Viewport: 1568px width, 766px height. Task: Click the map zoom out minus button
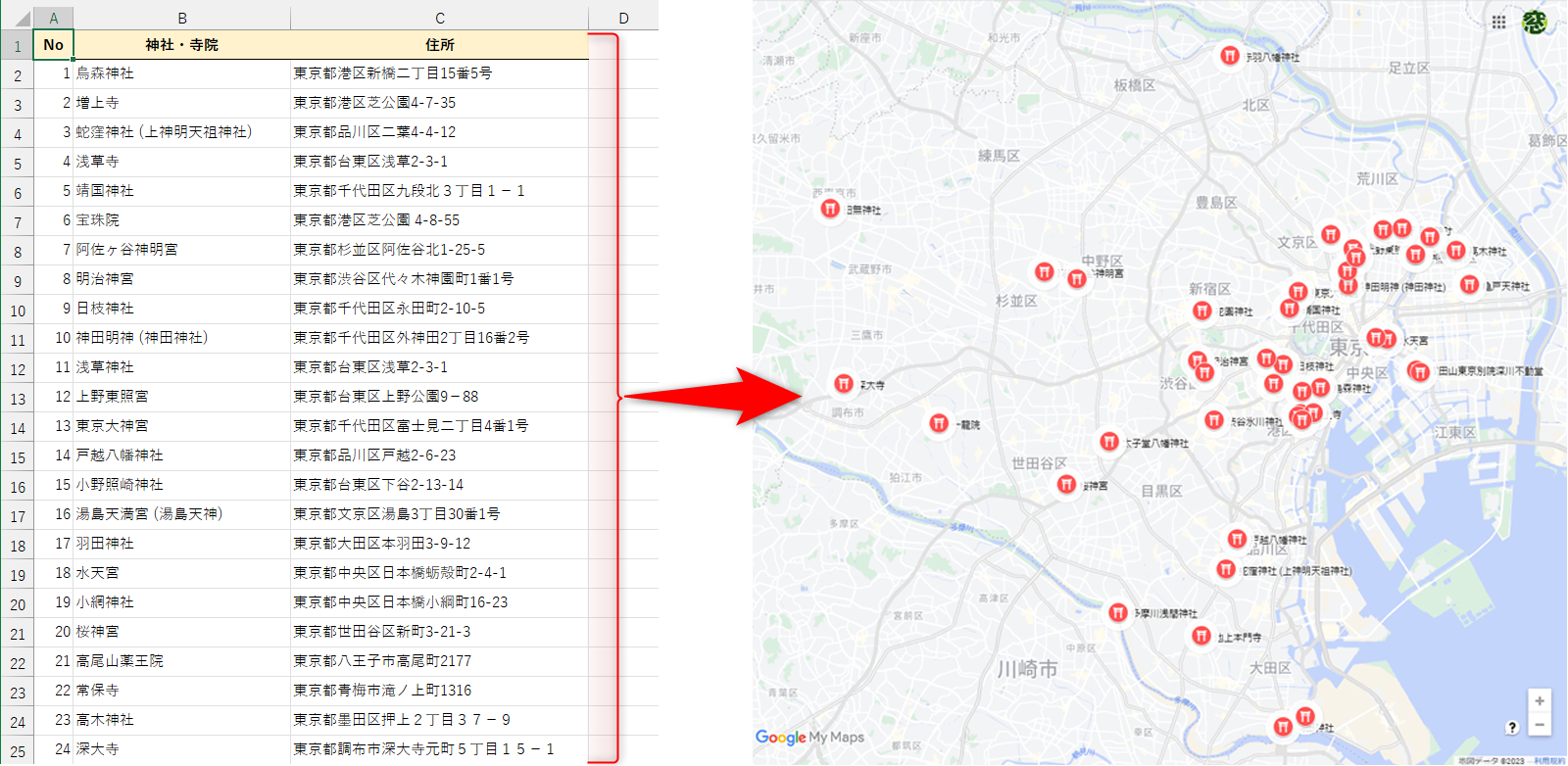pyautogui.click(x=1540, y=725)
